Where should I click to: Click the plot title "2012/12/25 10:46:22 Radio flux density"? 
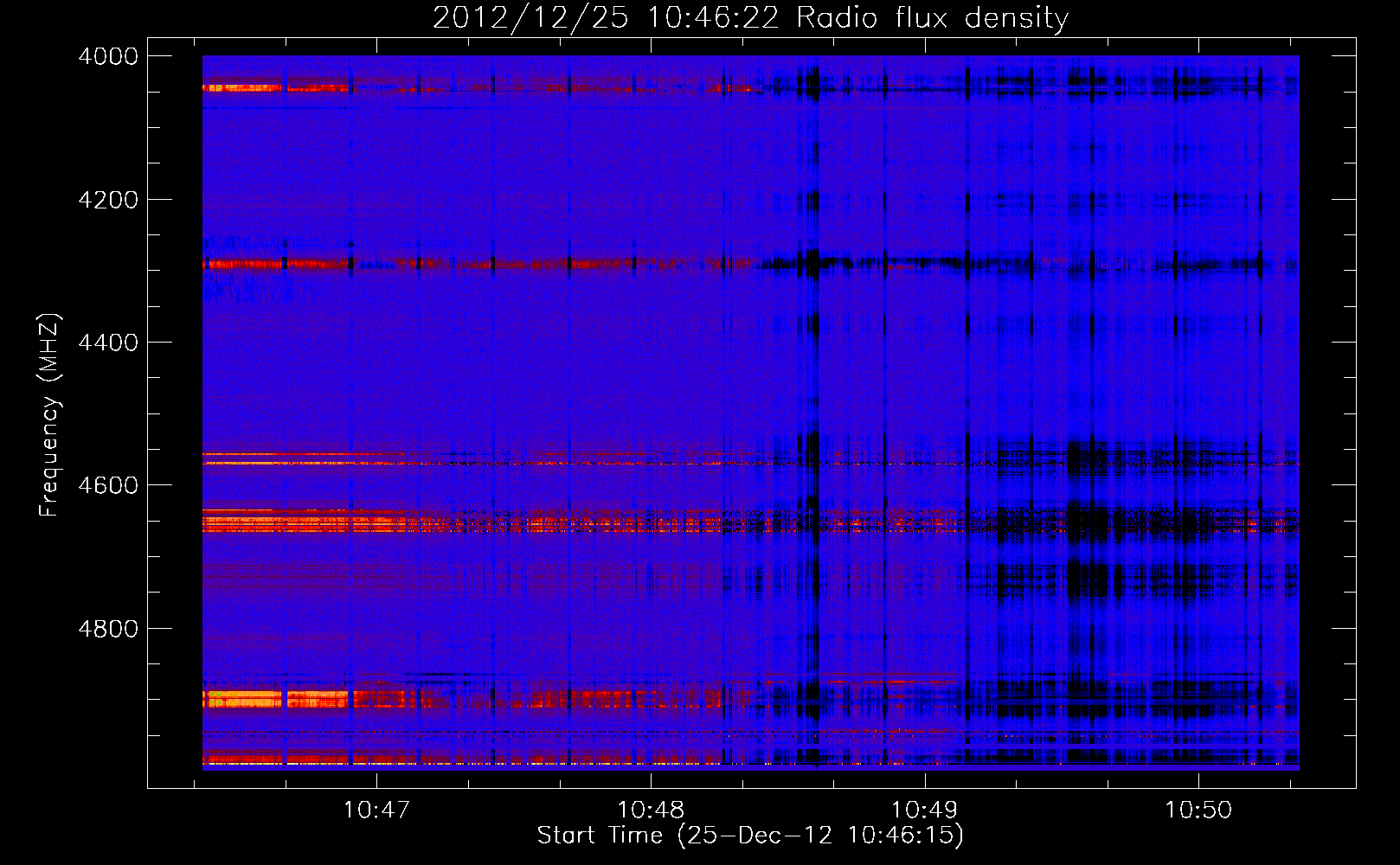pos(750,18)
